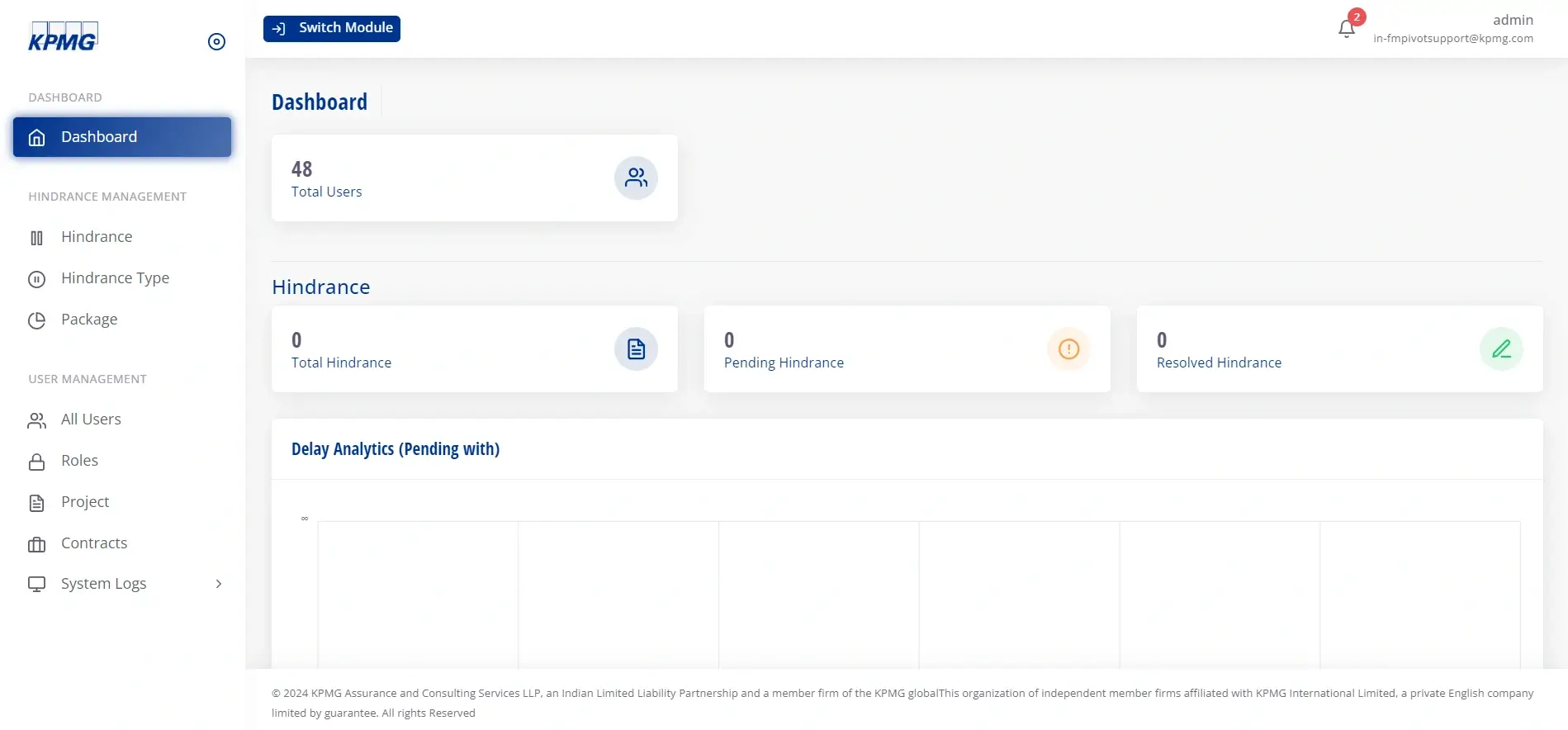The height and width of the screenshot is (730, 1568).
Task: Click the Total Users people icon
Action: [635, 178]
